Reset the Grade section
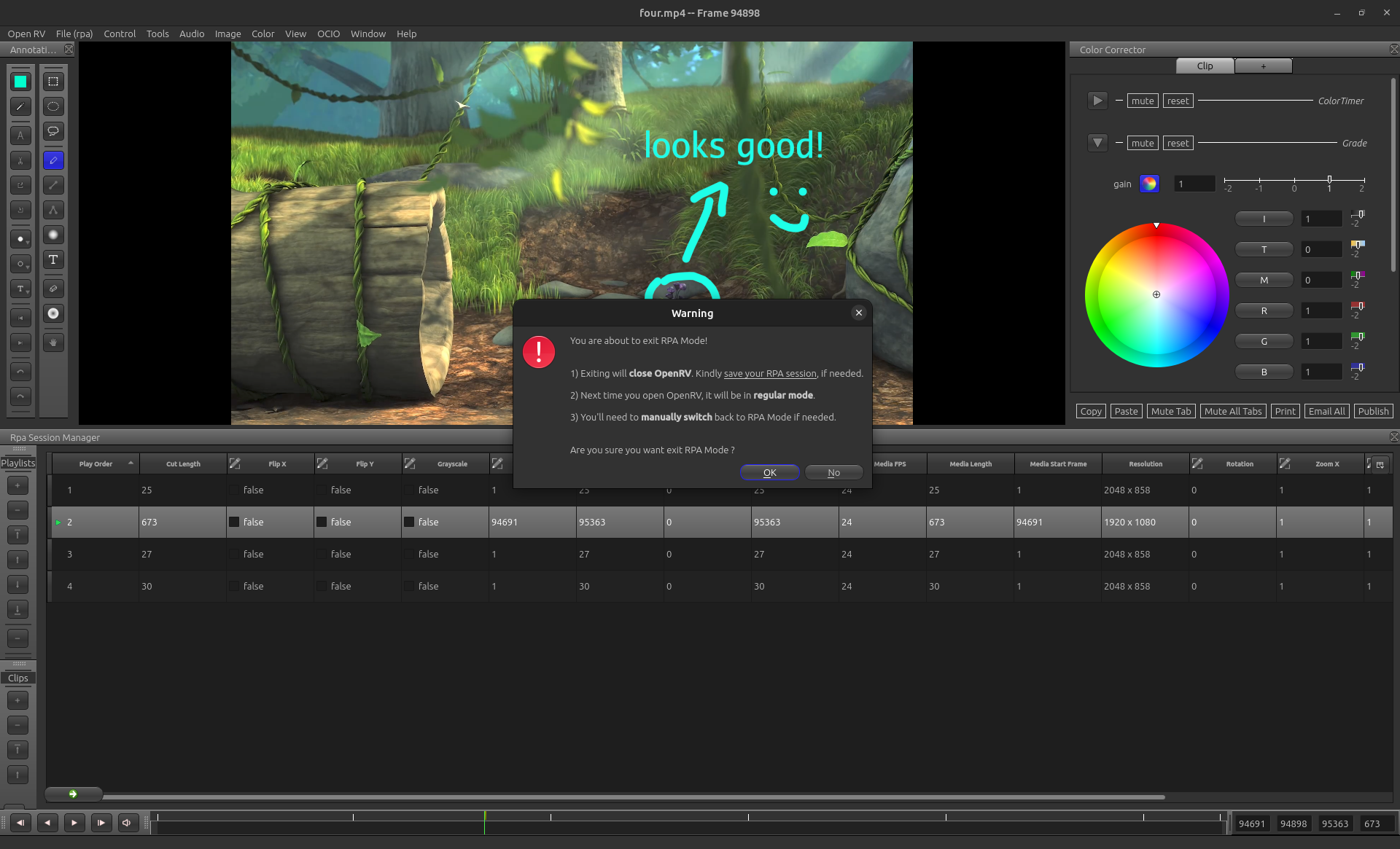 pos(1178,143)
